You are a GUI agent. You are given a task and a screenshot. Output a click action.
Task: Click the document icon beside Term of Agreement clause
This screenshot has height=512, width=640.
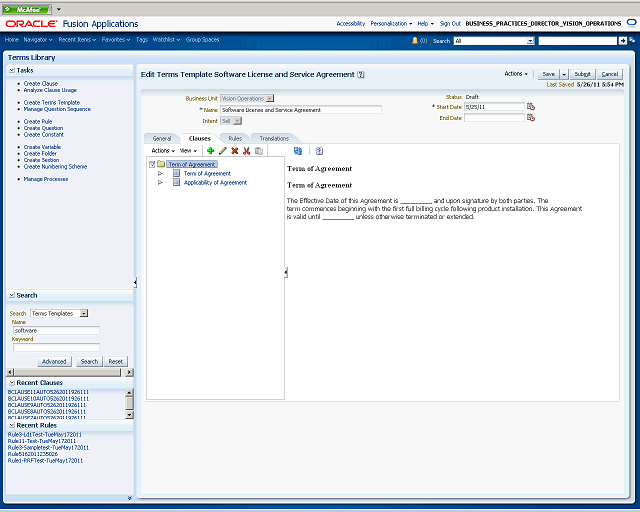(176, 173)
